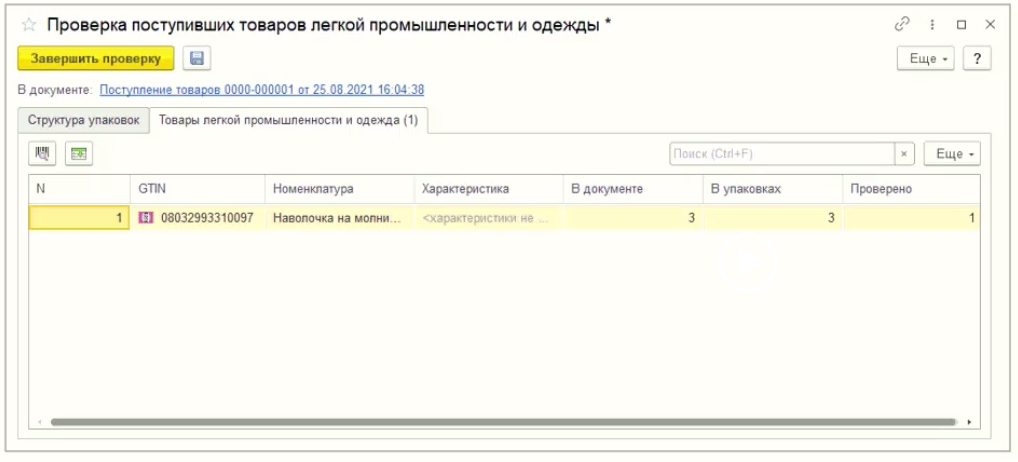
Task: Click the pink GTIN marker icon in row
Action: click(x=146, y=218)
